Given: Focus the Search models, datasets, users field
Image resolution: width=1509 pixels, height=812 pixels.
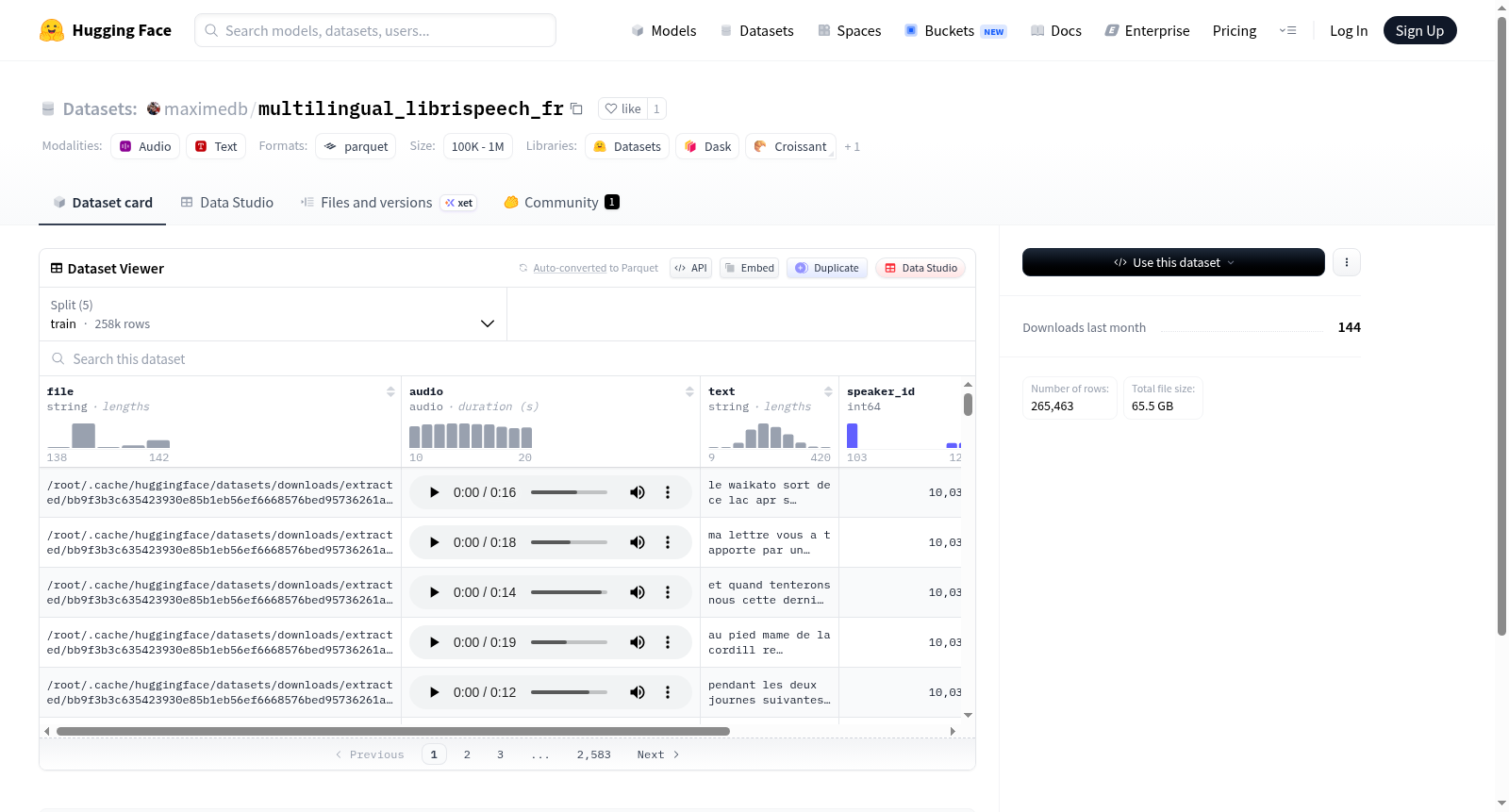Looking at the screenshot, I should tap(375, 30).
